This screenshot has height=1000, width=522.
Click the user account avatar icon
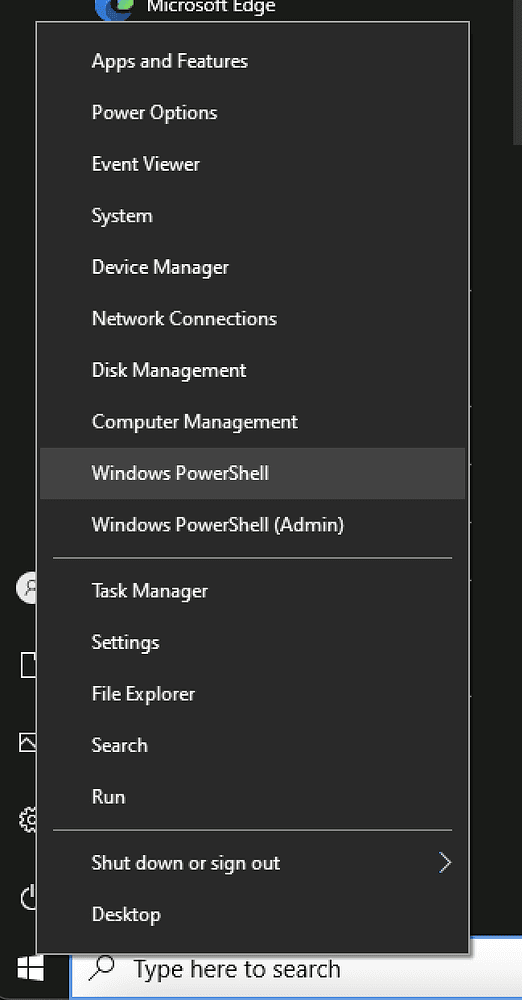26,587
